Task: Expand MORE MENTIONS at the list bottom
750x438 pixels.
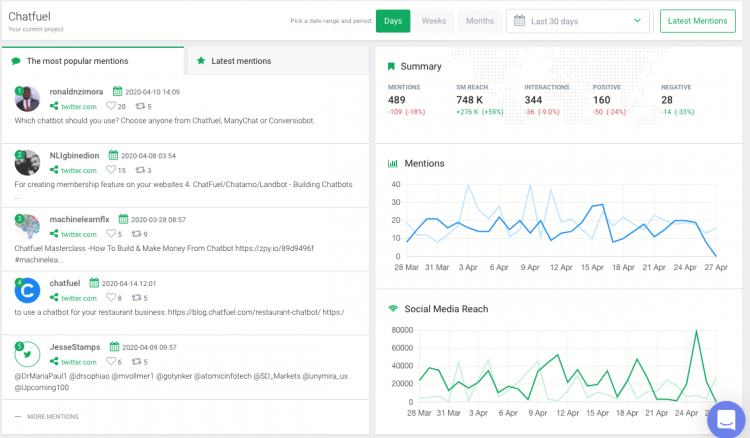Action: 47,416
